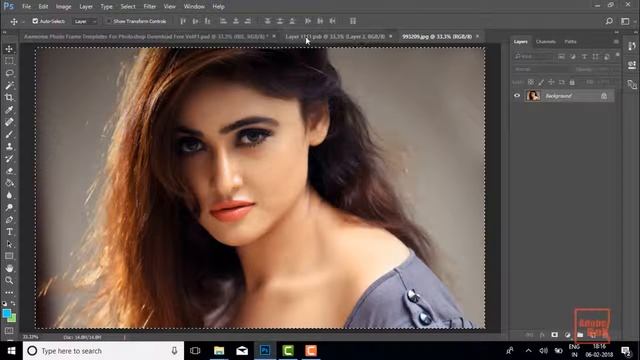Image resolution: width=640 pixels, height=360 pixels.
Task: Select the Dodge tool
Action: pos(9,207)
